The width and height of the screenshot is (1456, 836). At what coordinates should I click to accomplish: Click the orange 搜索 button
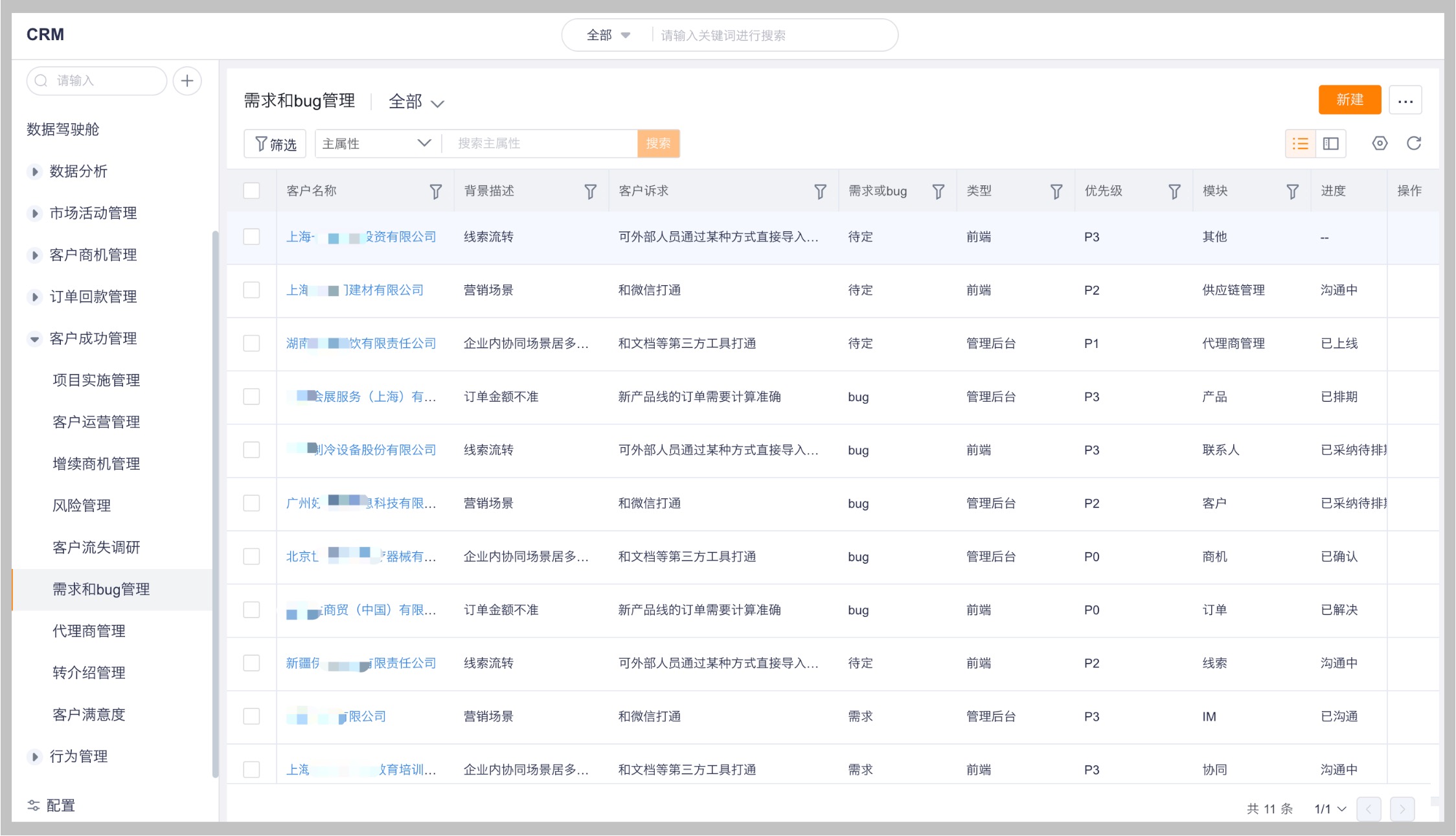pos(658,143)
